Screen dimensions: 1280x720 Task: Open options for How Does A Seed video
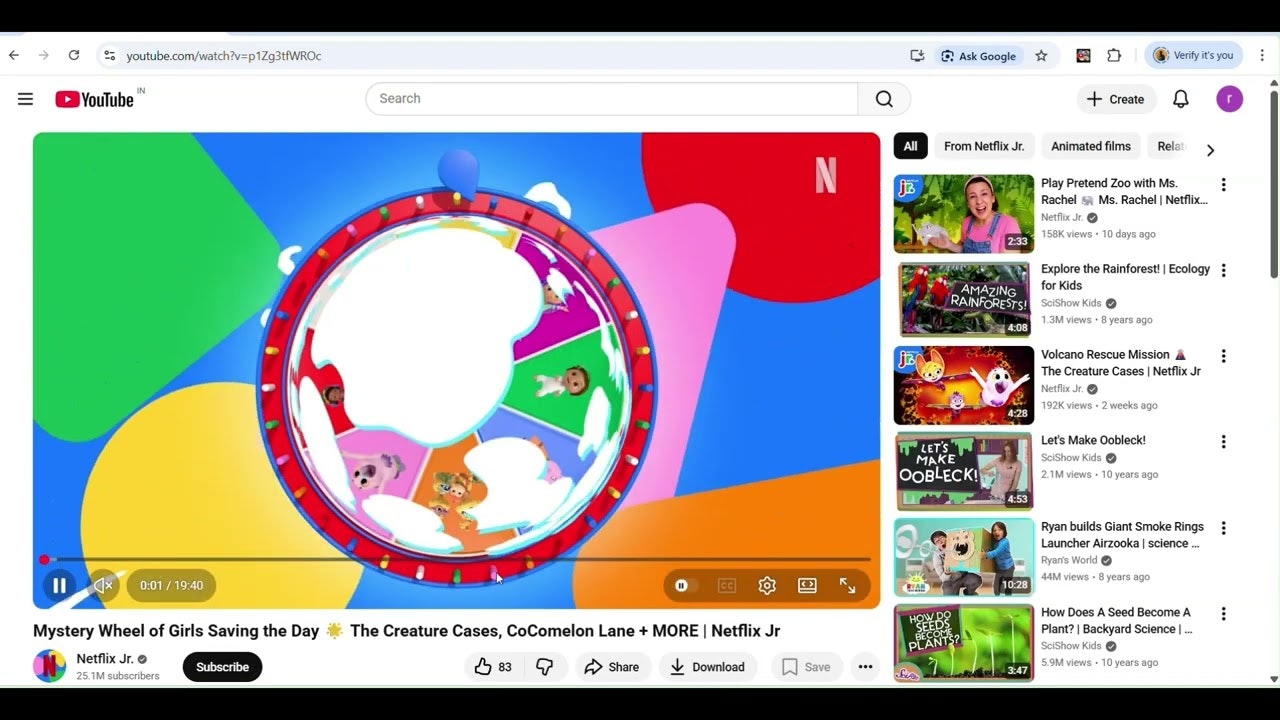pyautogui.click(x=1223, y=615)
